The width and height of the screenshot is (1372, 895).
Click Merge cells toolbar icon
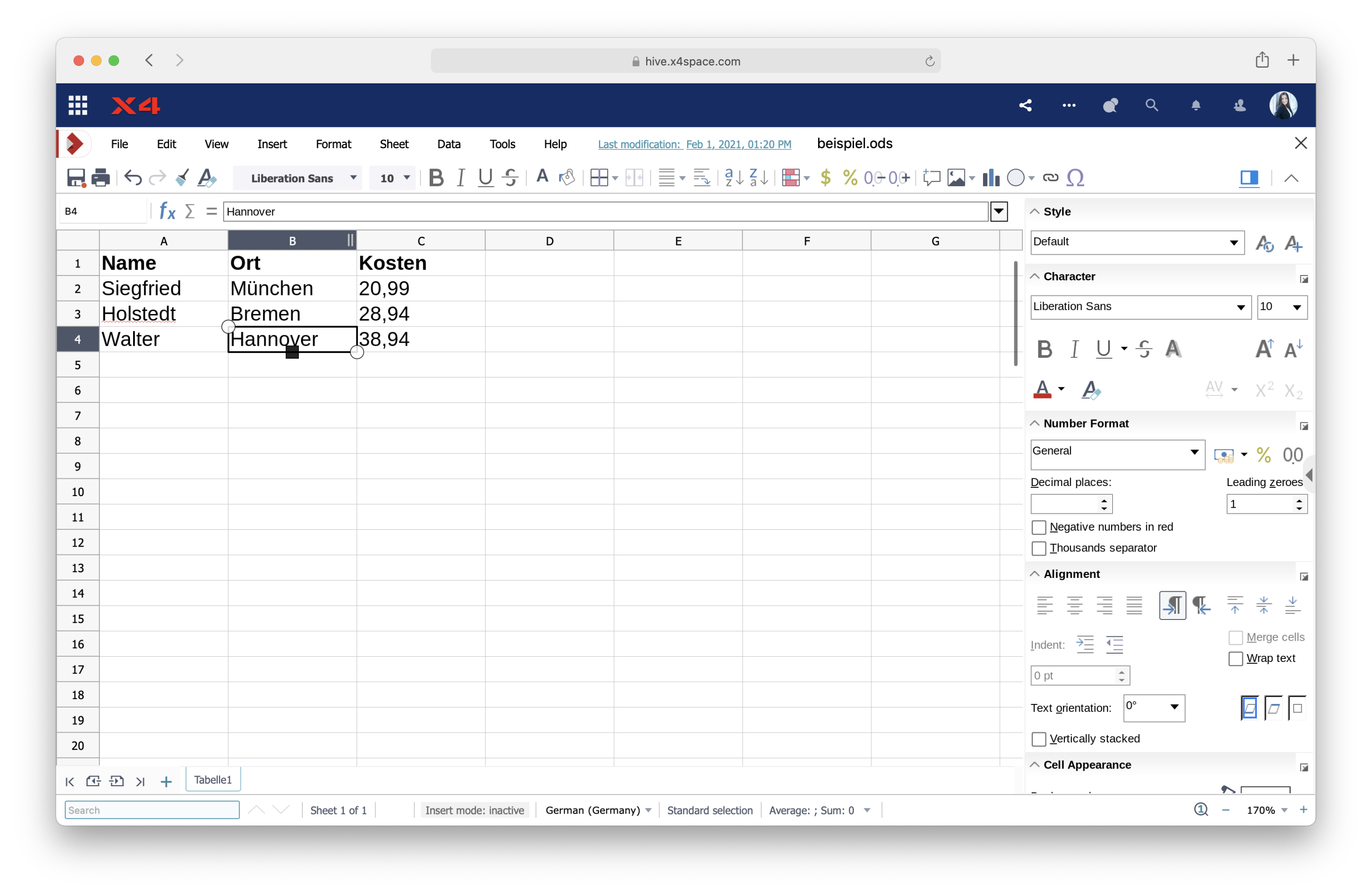pos(634,178)
